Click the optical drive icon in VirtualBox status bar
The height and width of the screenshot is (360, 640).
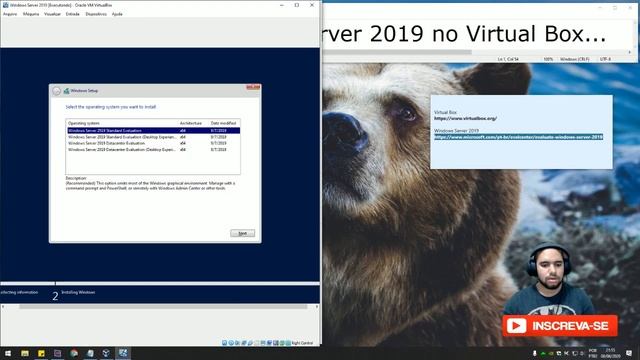pyautogui.click(x=231, y=343)
